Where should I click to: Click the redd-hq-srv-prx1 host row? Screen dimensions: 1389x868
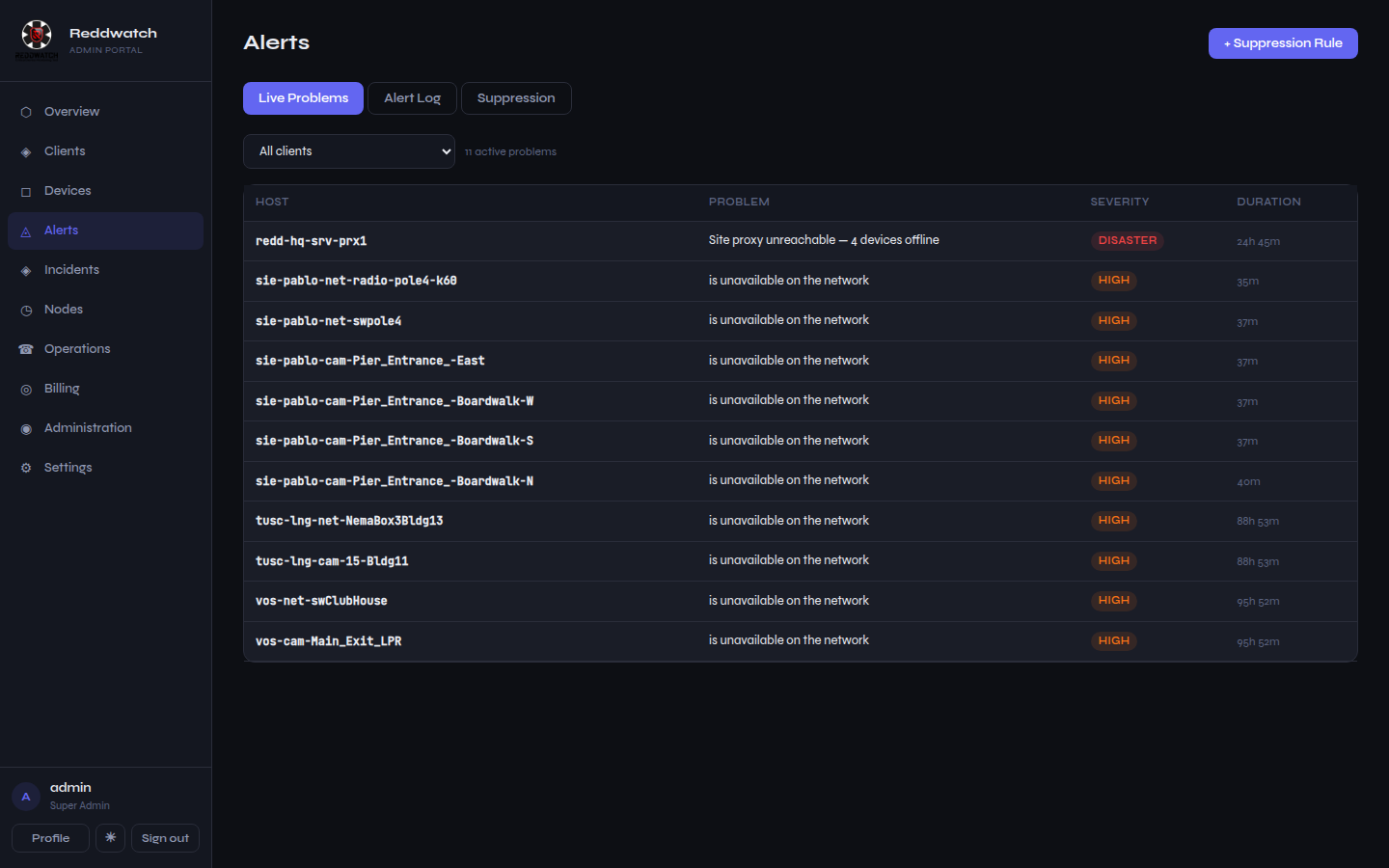click(x=800, y=241)
